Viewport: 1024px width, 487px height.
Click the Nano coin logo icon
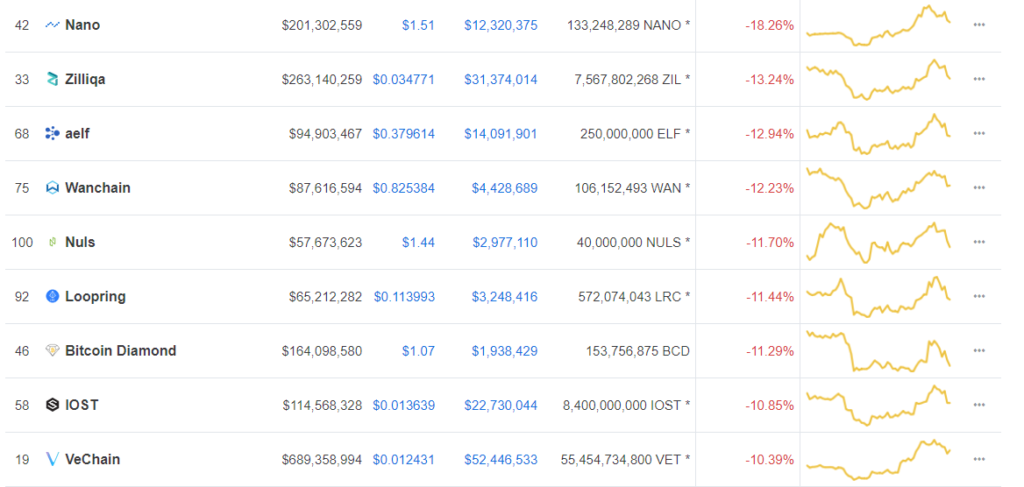pos(53,25)
